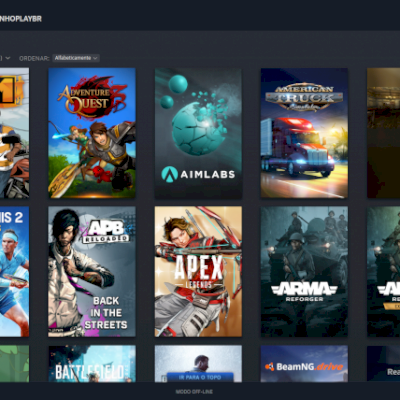Open the Arma Reforger game cover

point(304,271)
